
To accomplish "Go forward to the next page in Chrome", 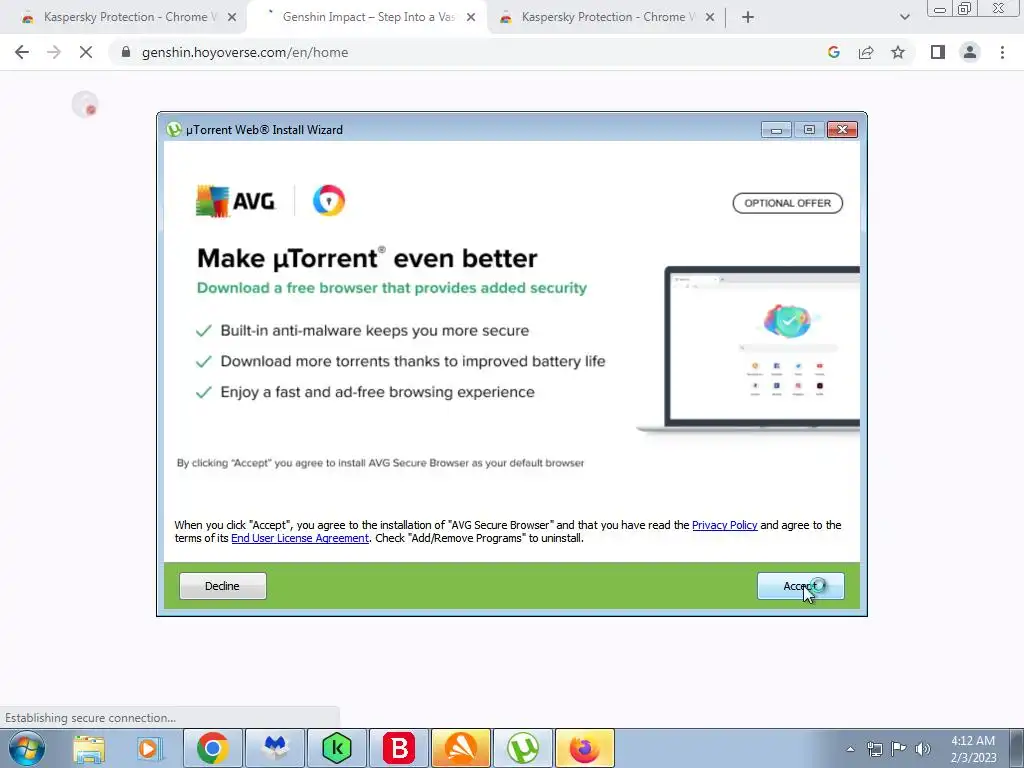I will (54, 52).
